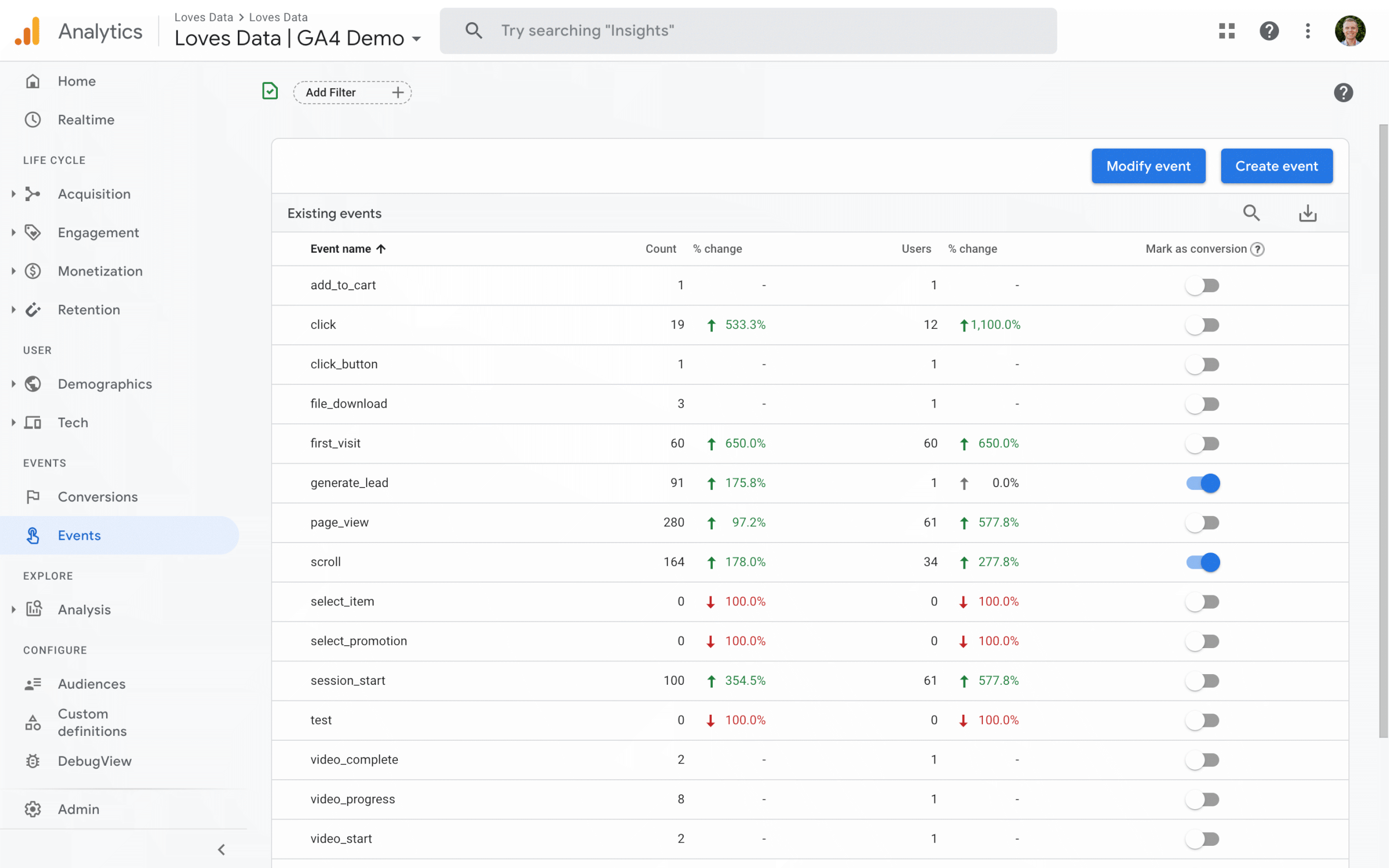Click the search icon in Existing events
1389x868 pixels.
[1251, 213]
